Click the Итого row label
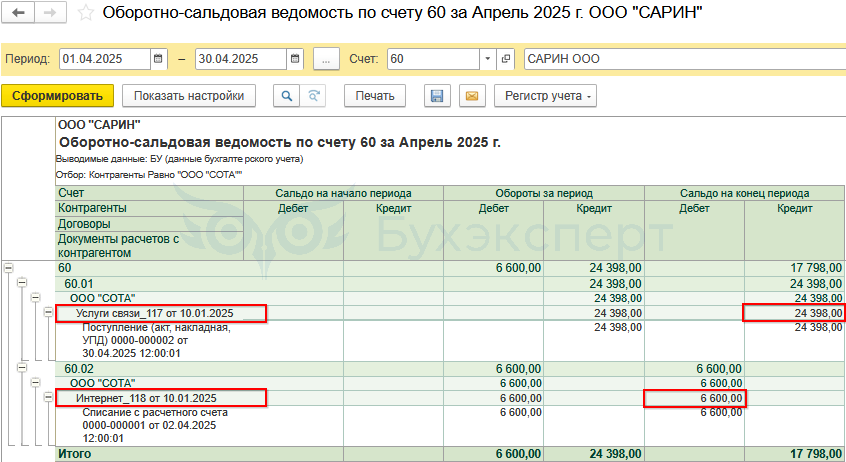 [74, 454]
